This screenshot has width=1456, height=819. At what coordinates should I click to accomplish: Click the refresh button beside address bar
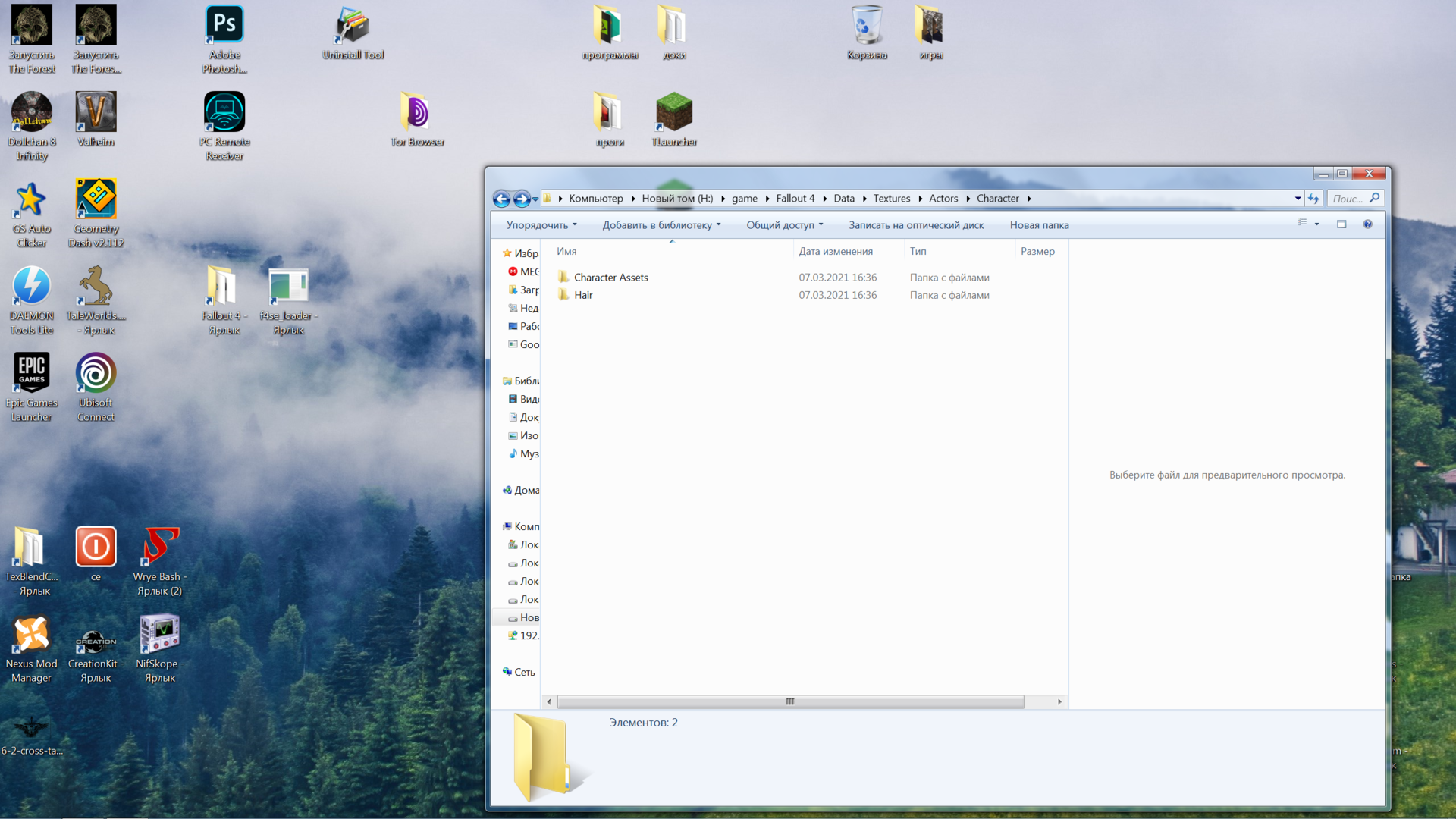(x=1313, y=199)
